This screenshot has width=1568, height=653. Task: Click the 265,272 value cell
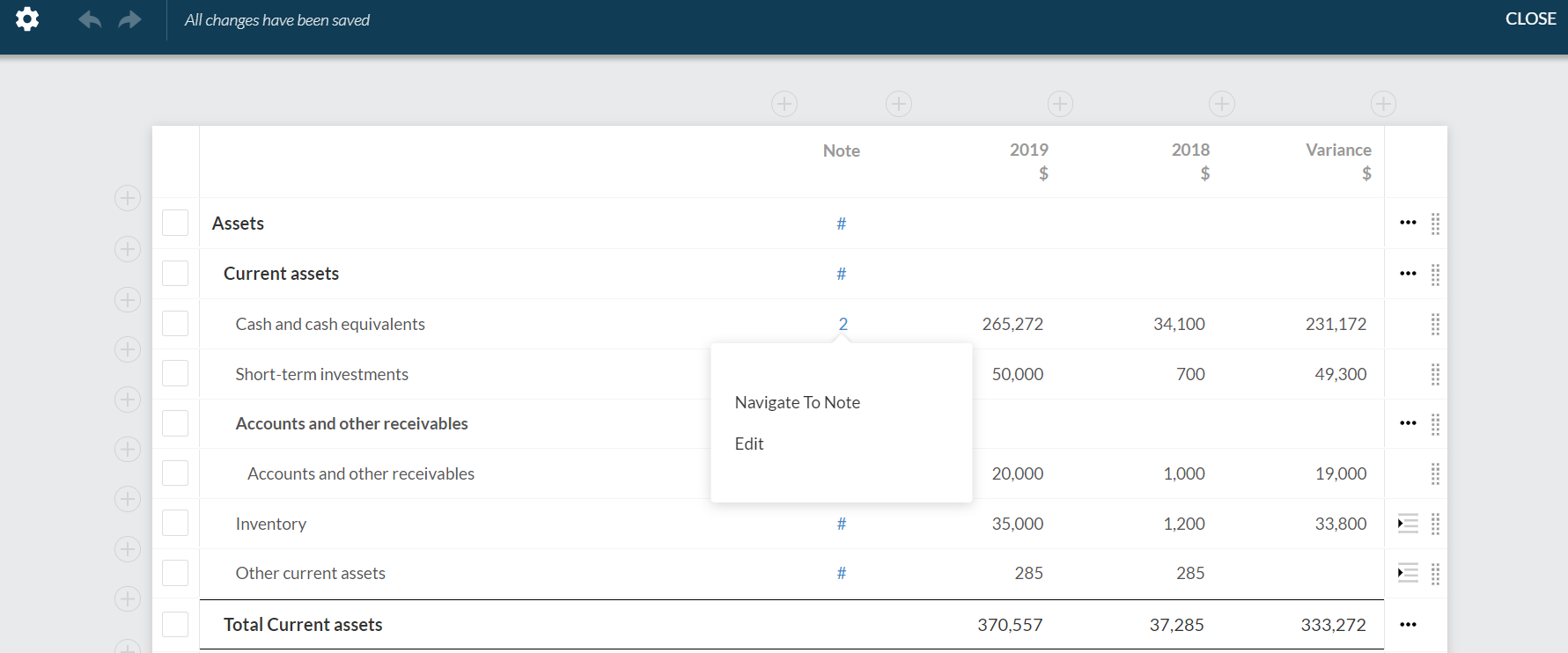pos(1012,325)
